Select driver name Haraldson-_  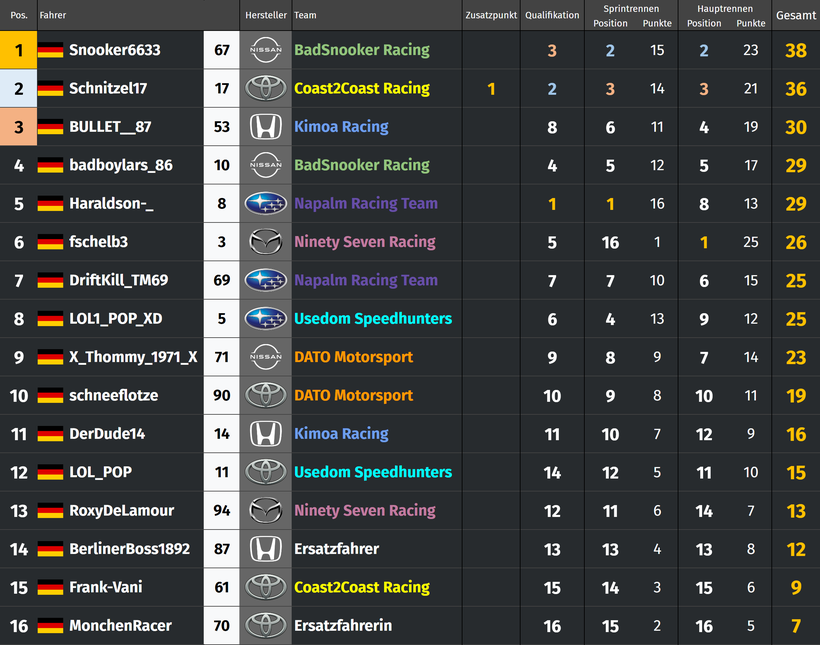(111, 203)
